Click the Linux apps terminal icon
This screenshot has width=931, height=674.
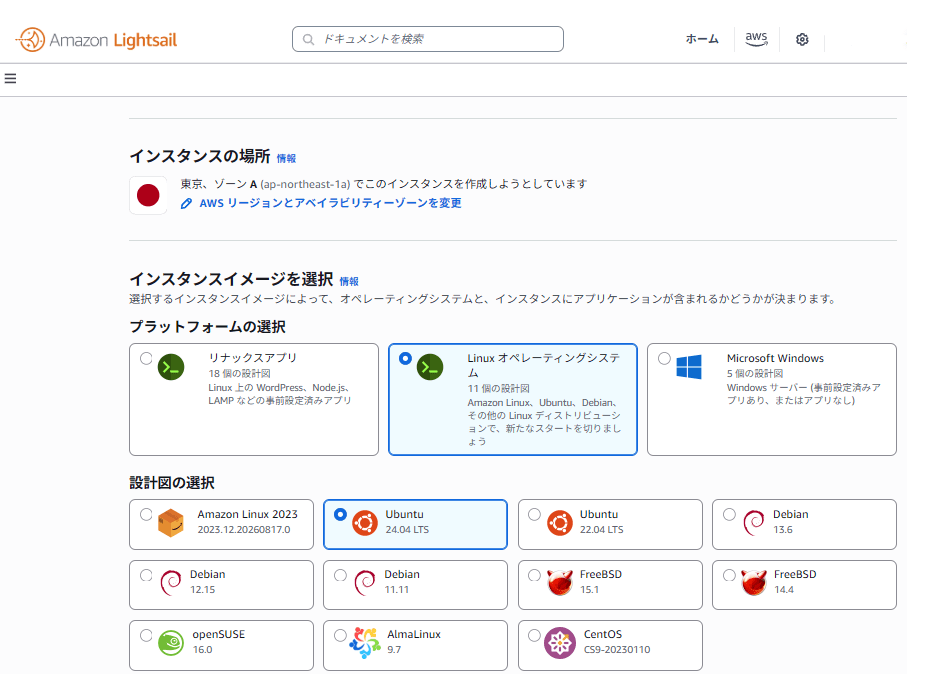(171, 367)
